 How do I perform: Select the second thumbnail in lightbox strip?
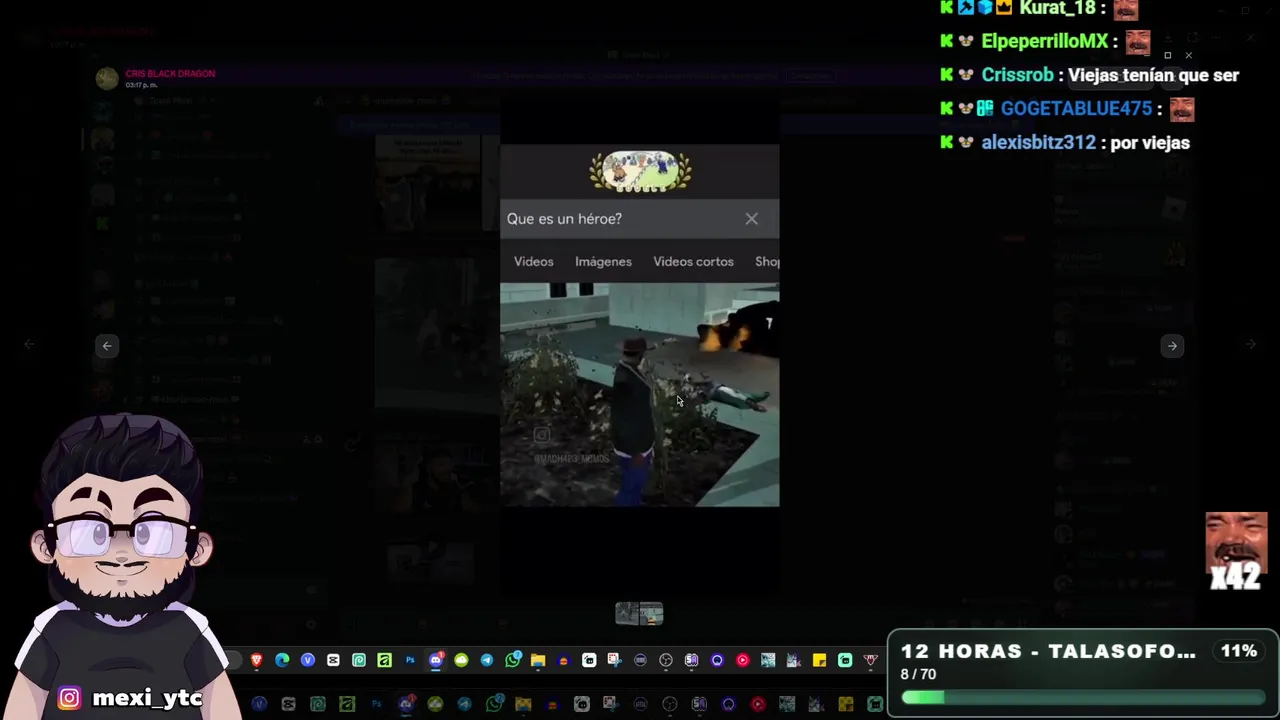(x=652, y=614)
